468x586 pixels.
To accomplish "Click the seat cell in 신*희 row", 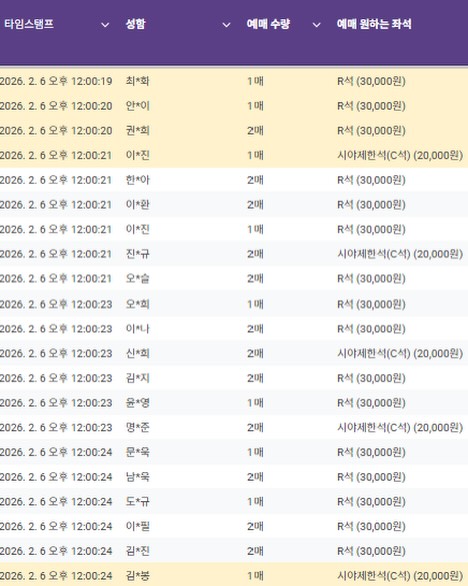I will tap(400, 353).
